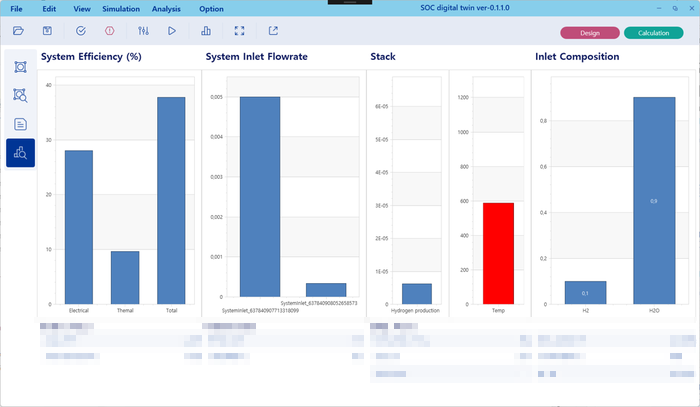Open the sliders settings icon

[x=144, y=31]
